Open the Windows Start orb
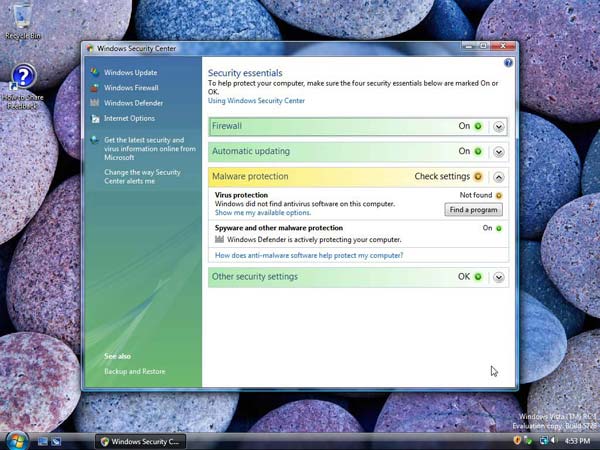 click(x=16, y=439)
